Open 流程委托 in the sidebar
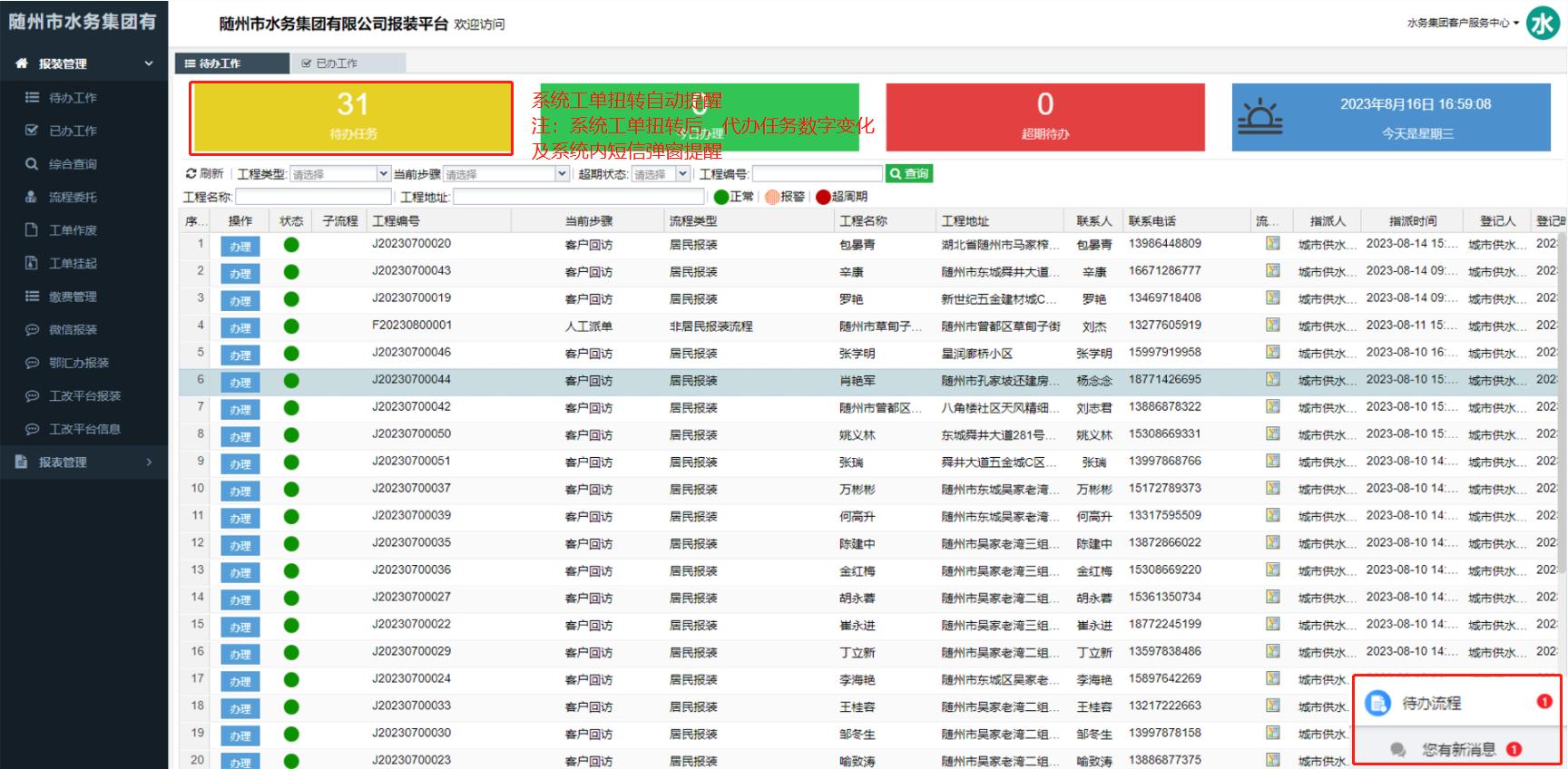 point(73,197)
